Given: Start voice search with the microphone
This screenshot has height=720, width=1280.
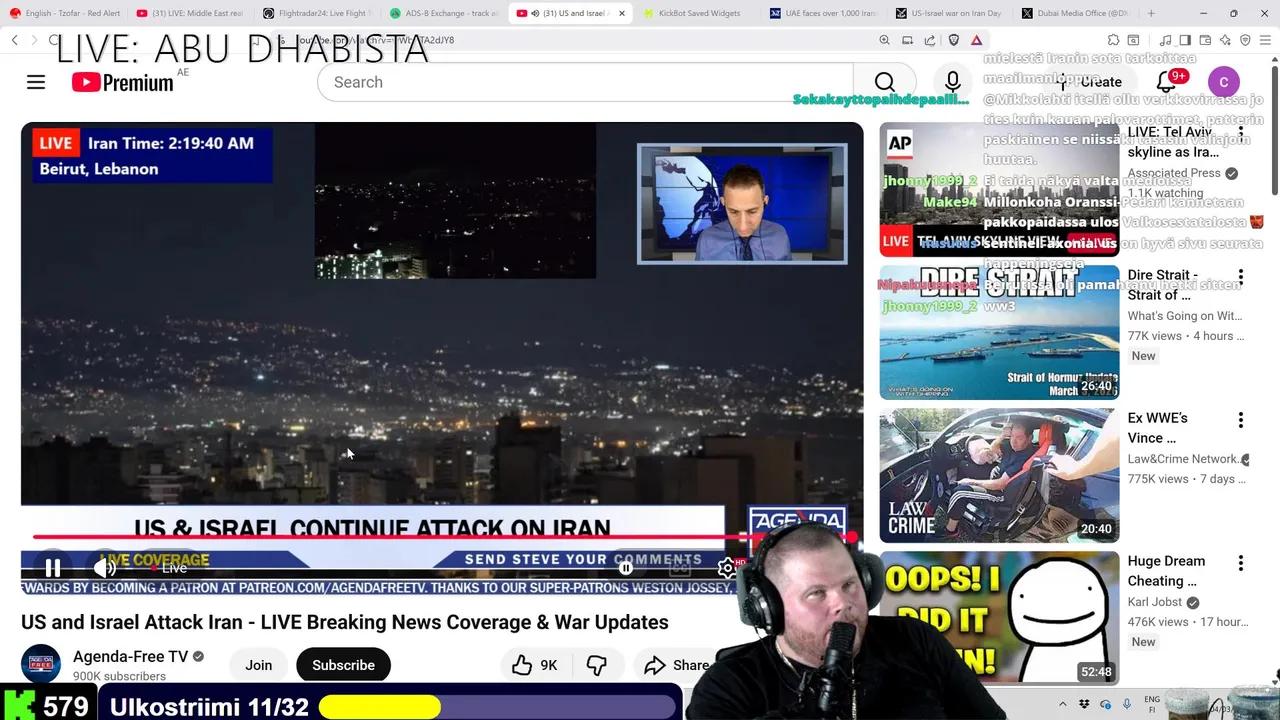Looking at the screenshot, I should point(952,82).
